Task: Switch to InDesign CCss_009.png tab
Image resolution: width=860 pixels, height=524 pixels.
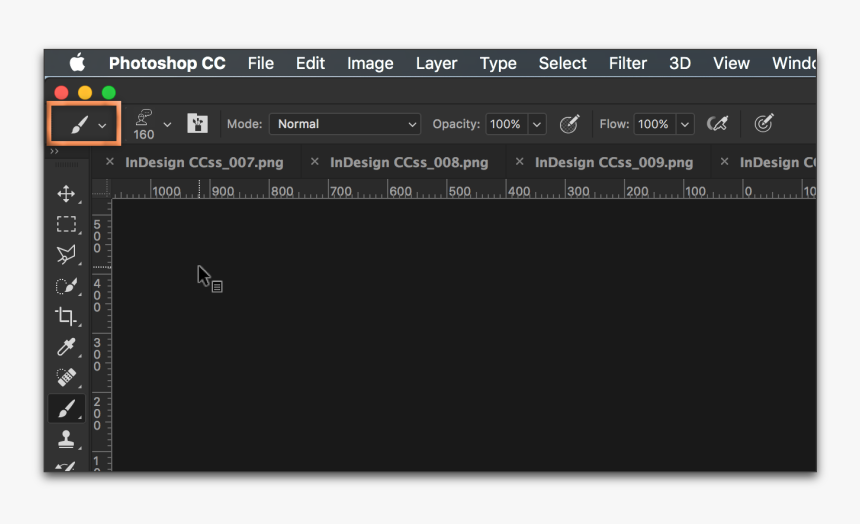Action: [x=614, y=162]
